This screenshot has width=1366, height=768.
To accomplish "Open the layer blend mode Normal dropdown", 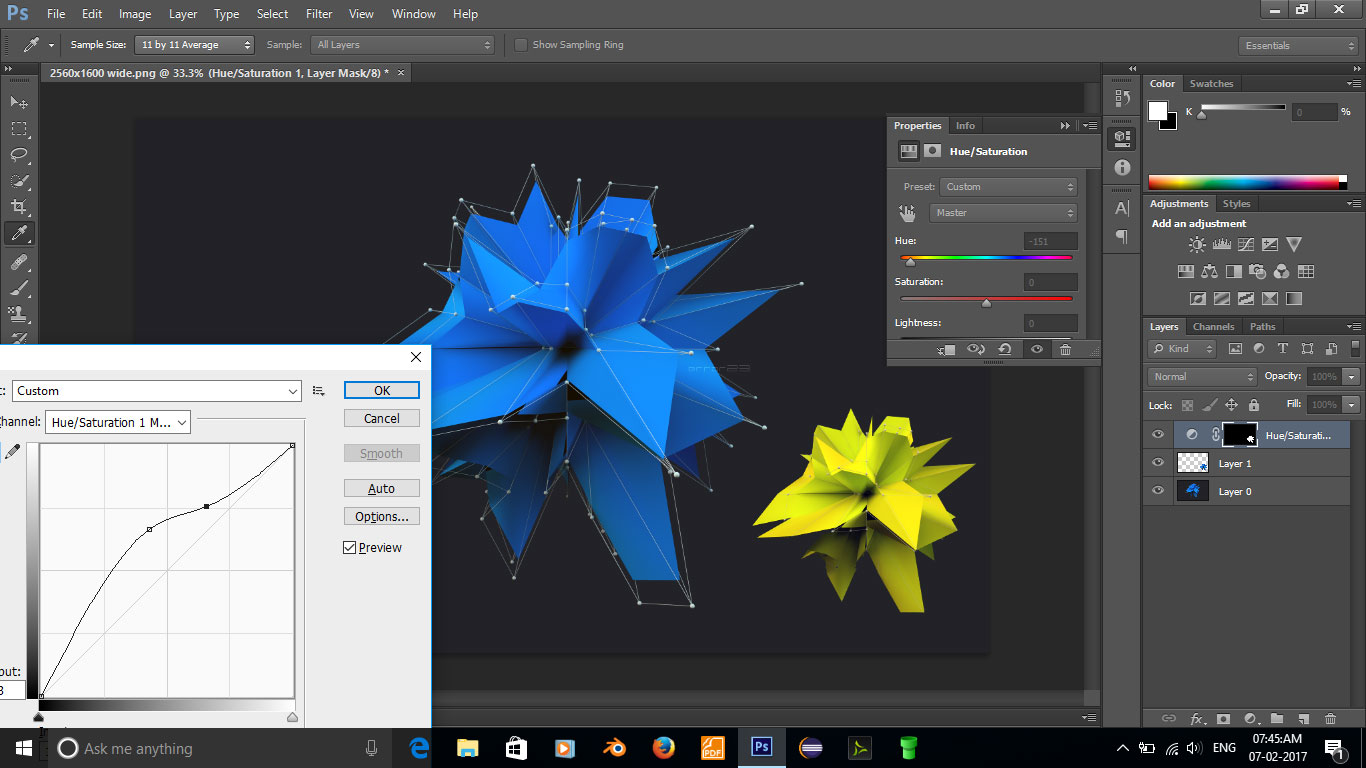I will (1203, 377).
